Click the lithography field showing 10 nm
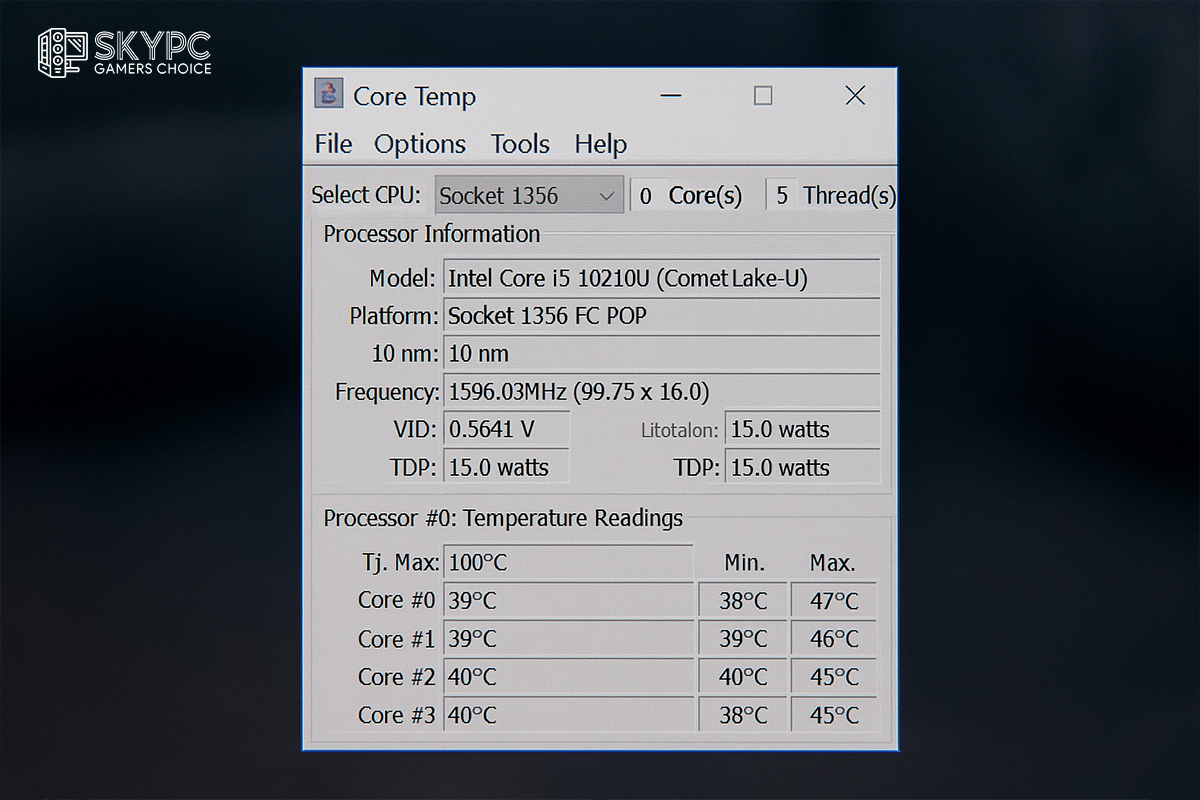The height and width of the screenshot is (800, 1200). coord(661,353)
